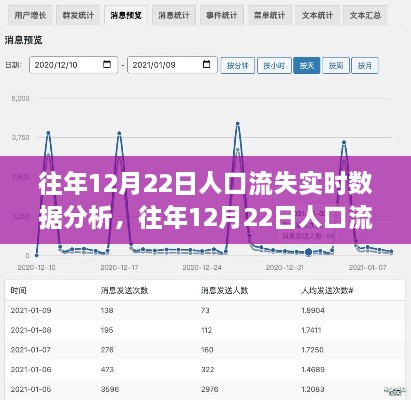This screenshot has width=411, height=400.
Task: Group data with 按周 button
Action: (336, 65)
